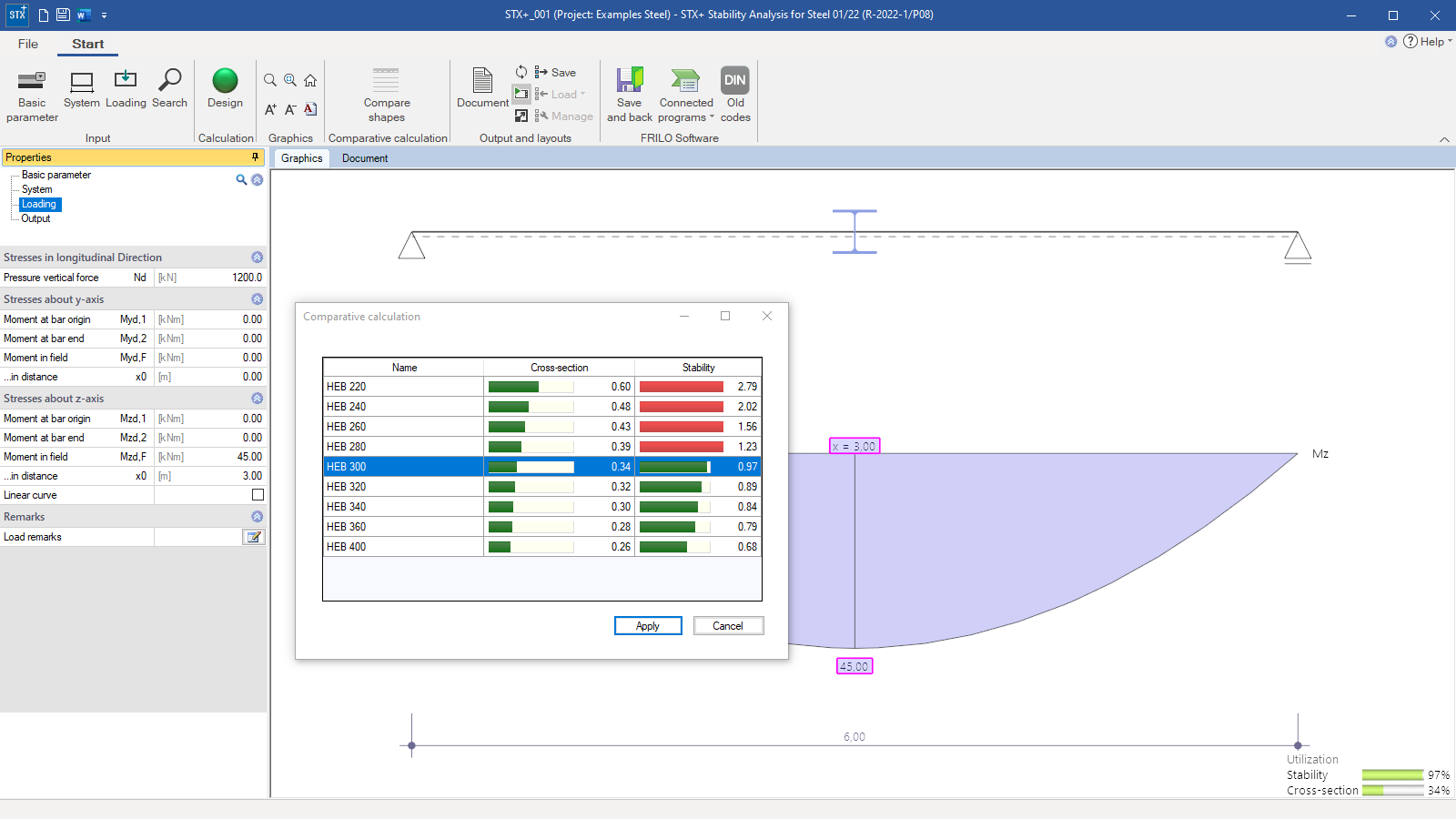Open the Load remarks edit button
Image resolution: width=1456 pixels, height=819 pixels.
254,537
